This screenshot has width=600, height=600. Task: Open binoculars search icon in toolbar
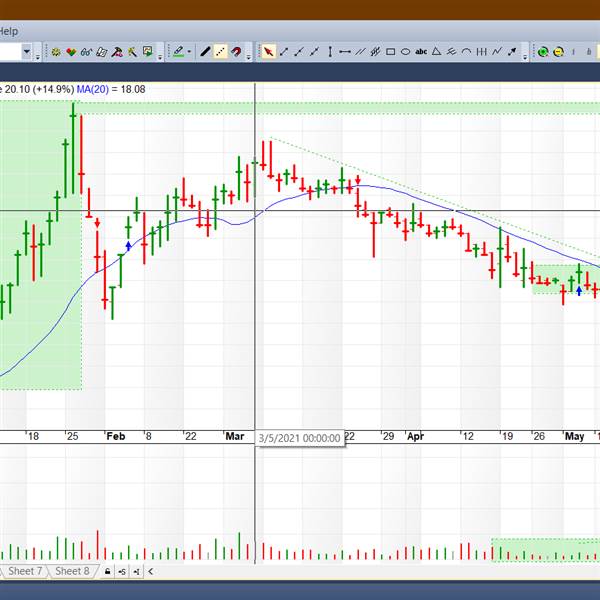[x=86, y=52]
